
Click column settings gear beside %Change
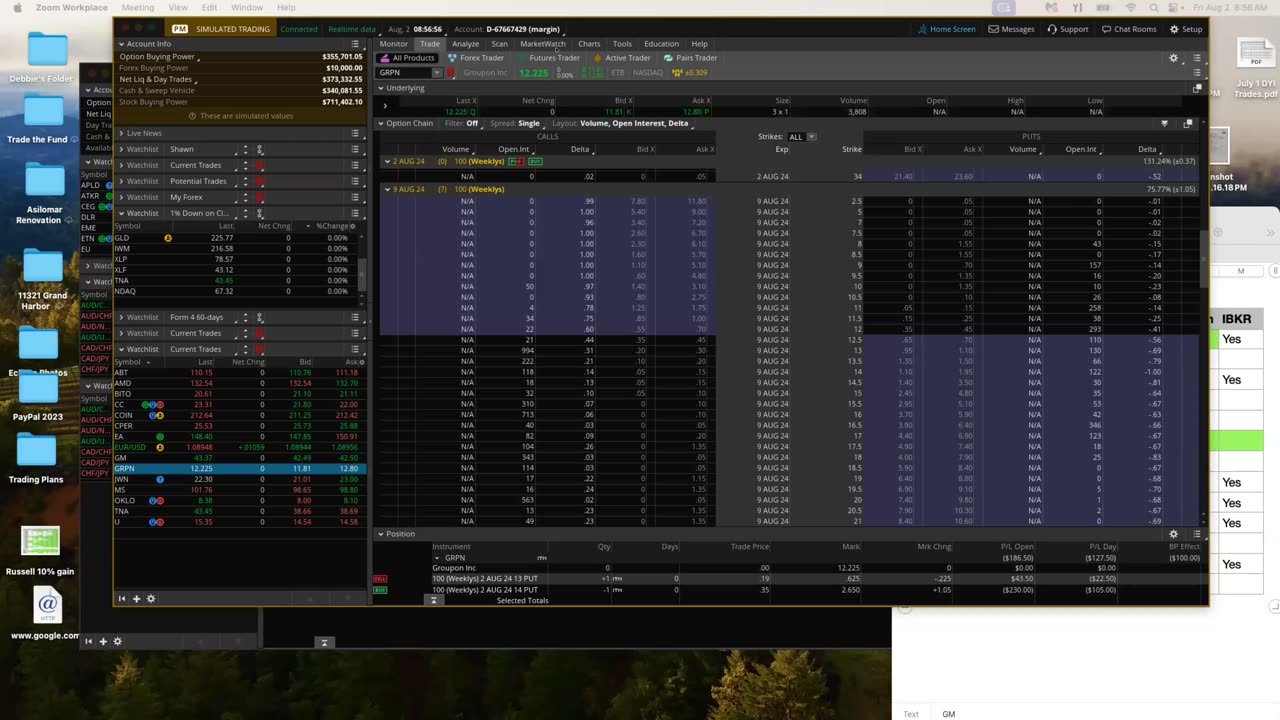coord(352,226)
